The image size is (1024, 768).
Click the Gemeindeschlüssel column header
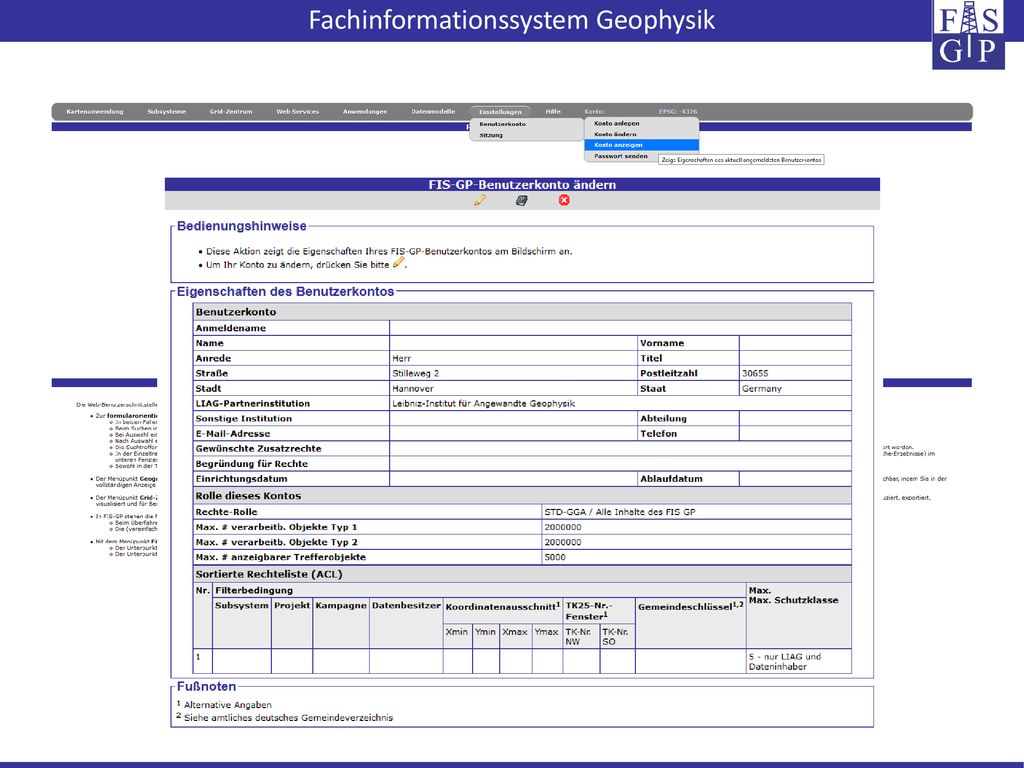(691, 606)
